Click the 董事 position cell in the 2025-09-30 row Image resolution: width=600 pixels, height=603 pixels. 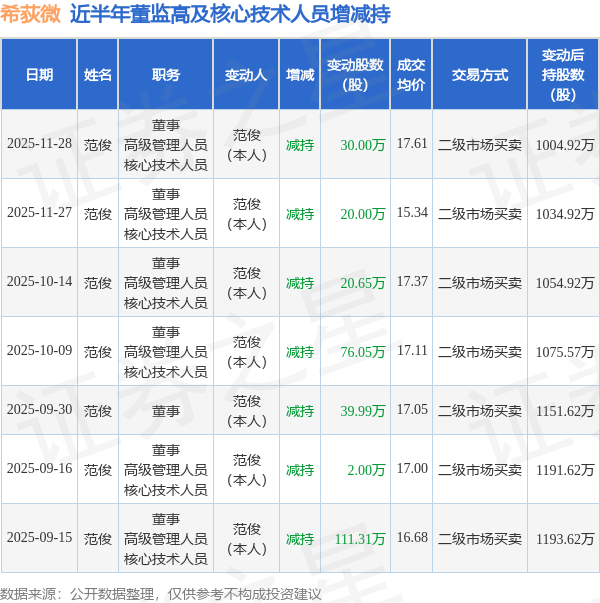166,411
